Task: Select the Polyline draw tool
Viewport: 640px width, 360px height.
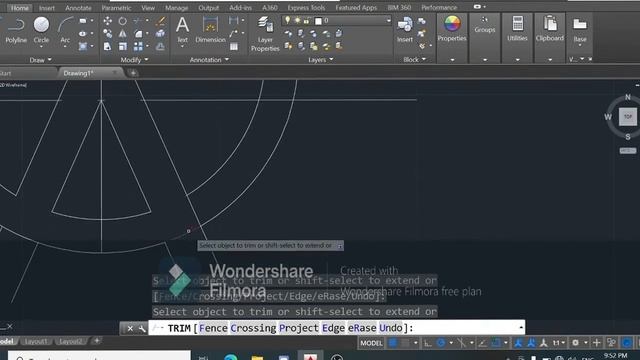Action: tap(16, 29)
